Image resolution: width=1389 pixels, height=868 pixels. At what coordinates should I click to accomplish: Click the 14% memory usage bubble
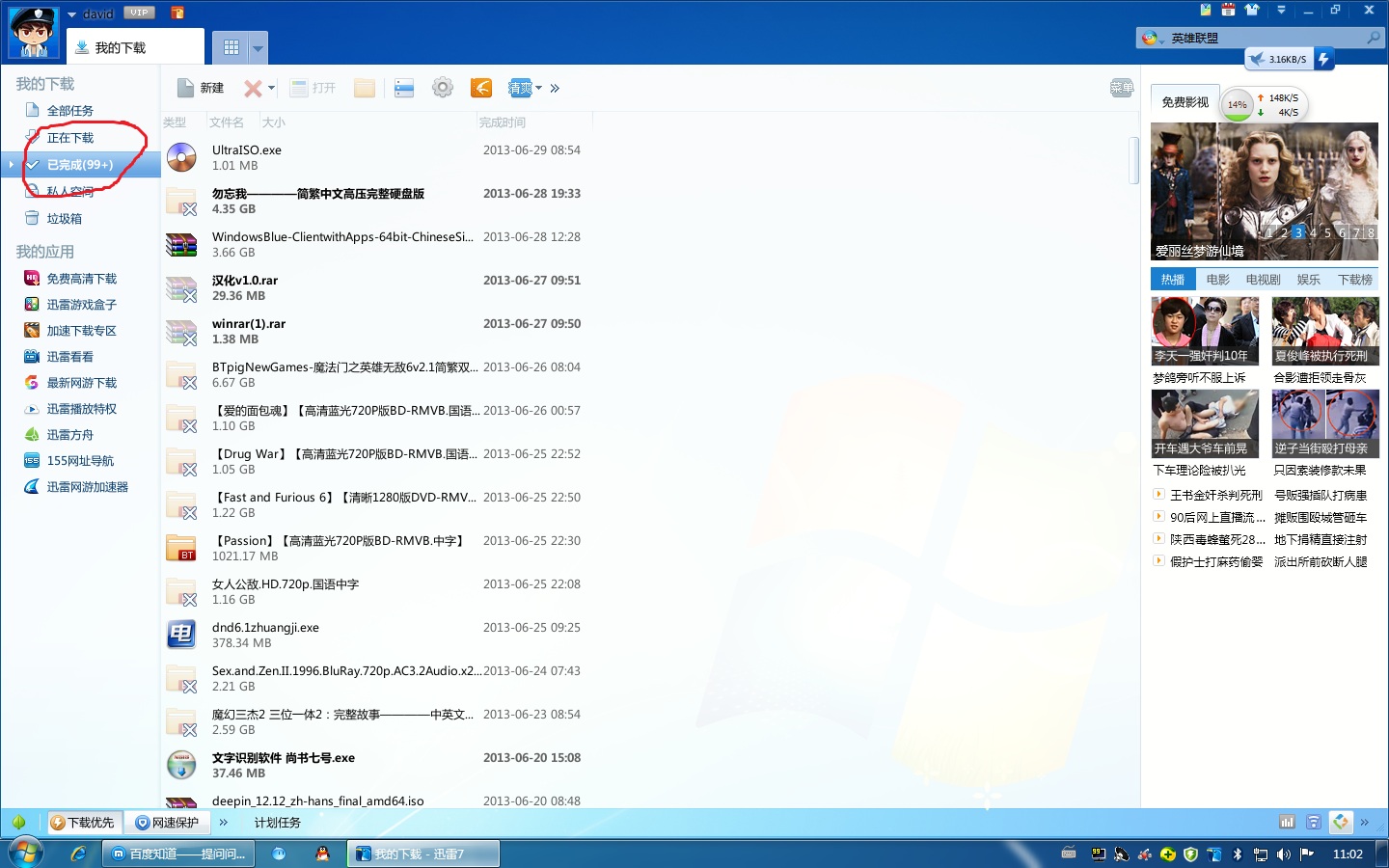(1238, 104)
